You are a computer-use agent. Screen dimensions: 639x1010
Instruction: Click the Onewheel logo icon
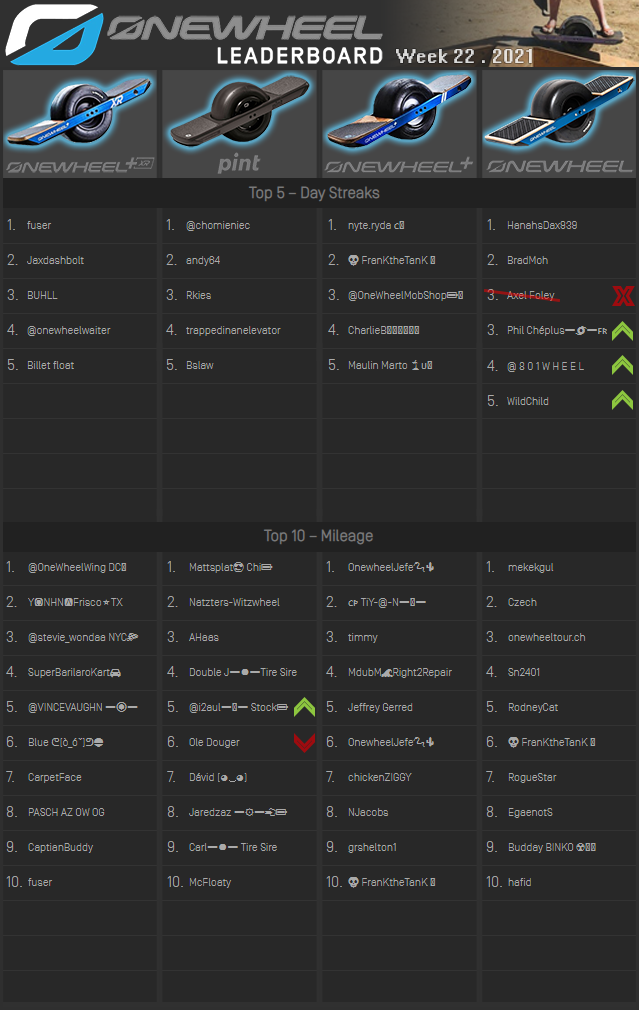[x=52, y=34]
